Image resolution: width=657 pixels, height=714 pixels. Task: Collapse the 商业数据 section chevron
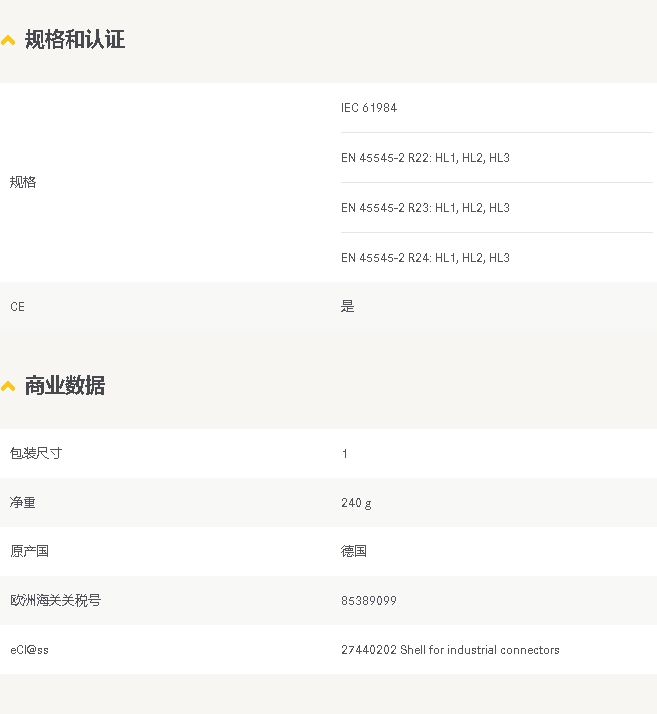pyautogui.click(x=8, y=387)
